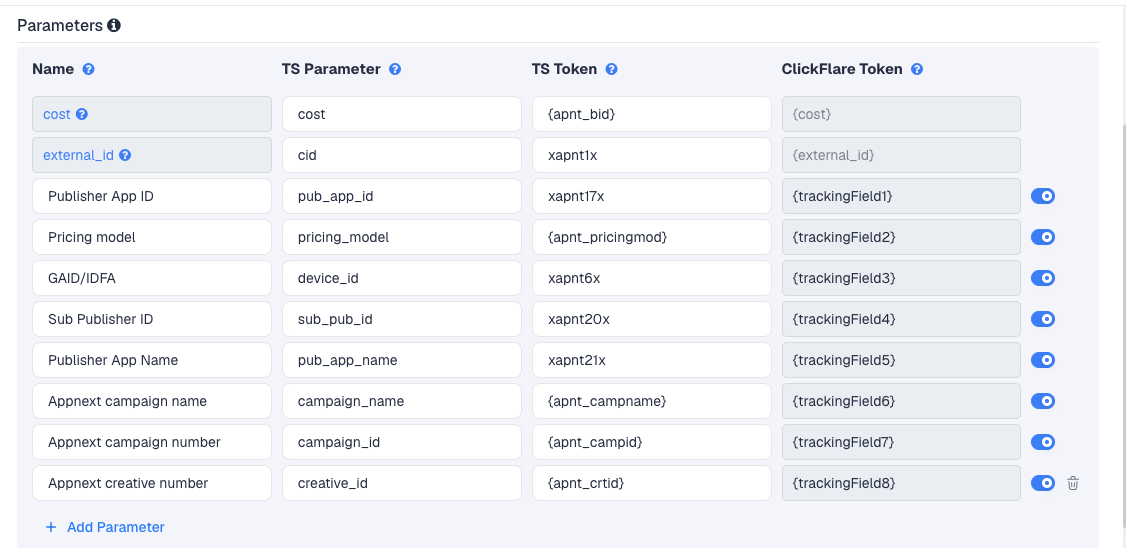Click the Add Parameter link

[105, 527]
